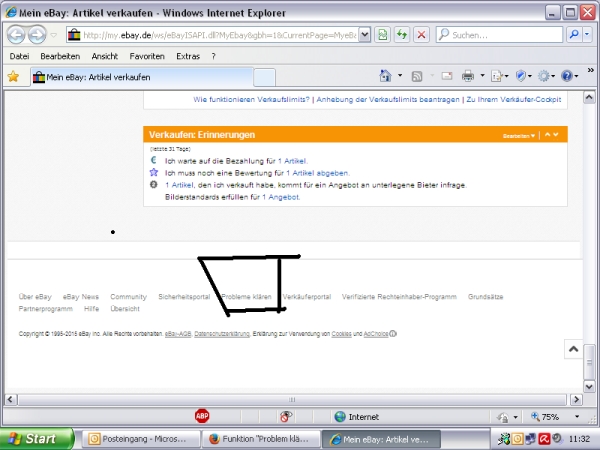Image resolution: width=600 pixels, height=450 pixels.
Task: Expand the Print options dropdown arrow
Action: point(482,75)
